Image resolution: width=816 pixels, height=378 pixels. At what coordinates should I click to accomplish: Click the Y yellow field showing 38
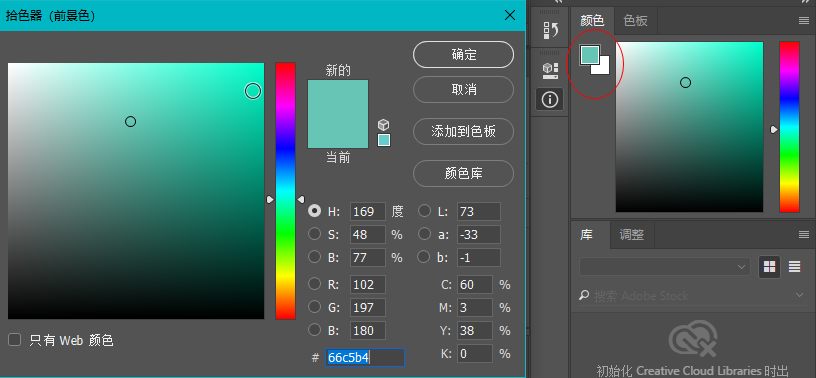475,331
